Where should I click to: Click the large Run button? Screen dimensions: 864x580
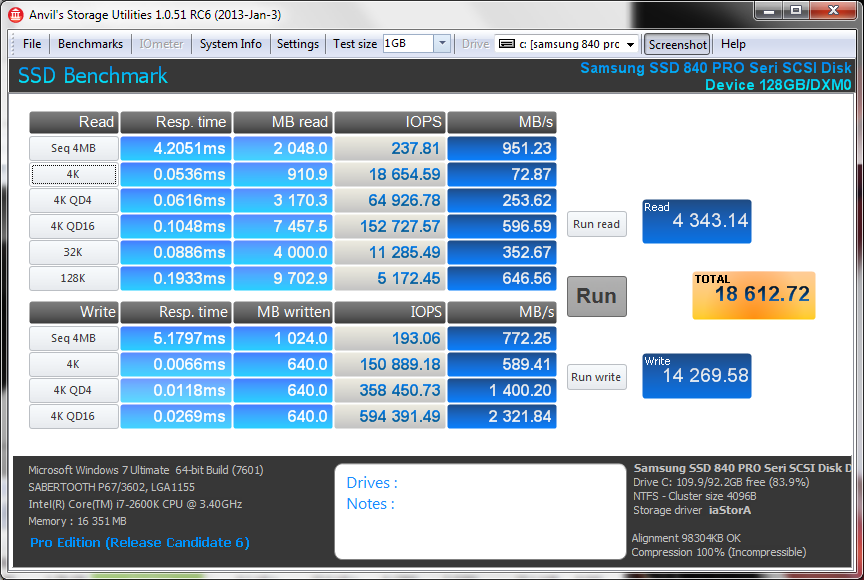pyautogui.click(x=597, y=296)
